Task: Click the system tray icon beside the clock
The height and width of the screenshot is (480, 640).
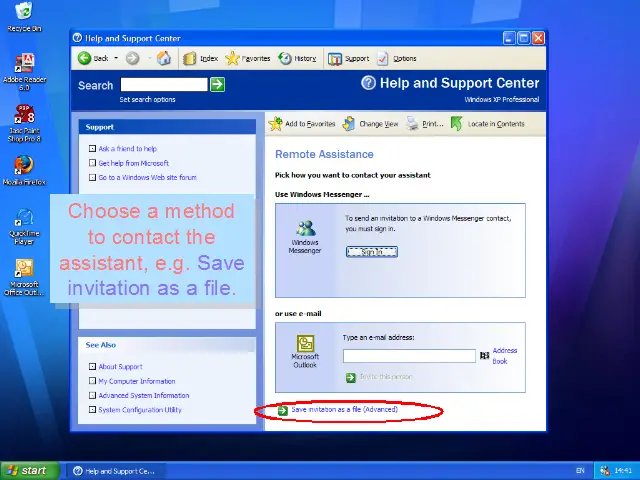Action: (x=605, y=471)
